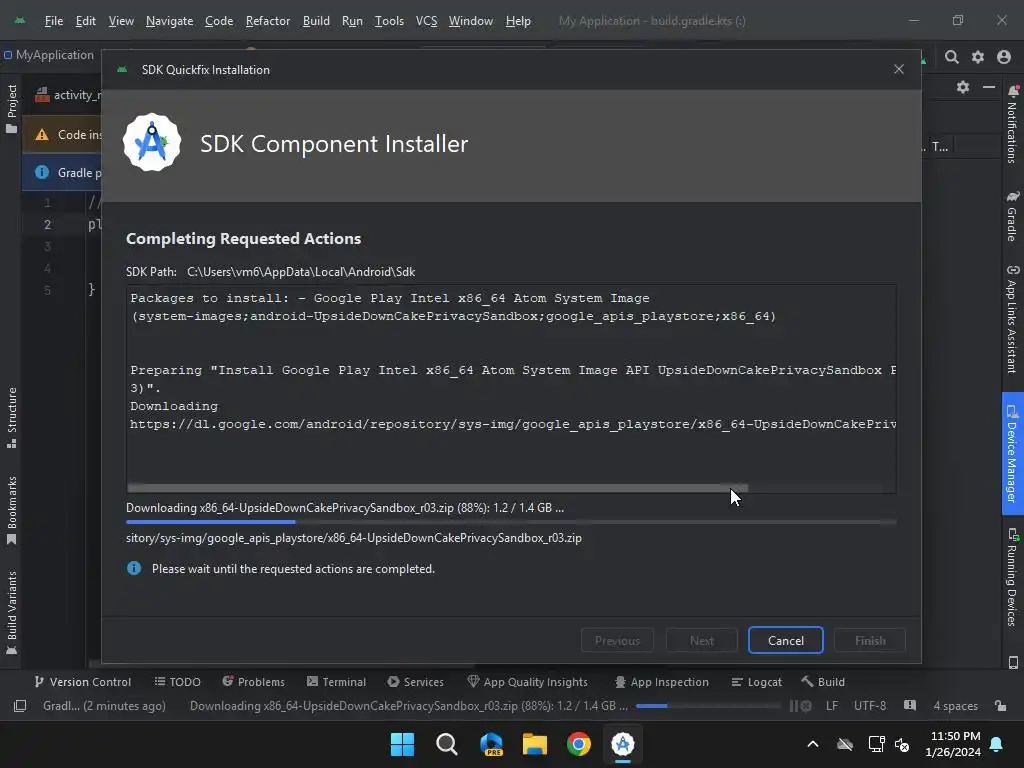Viewport: 1024px width, 768px height.
Task: Click the Search Everywhere magnifier icon
Action: (x=952, y=57)
